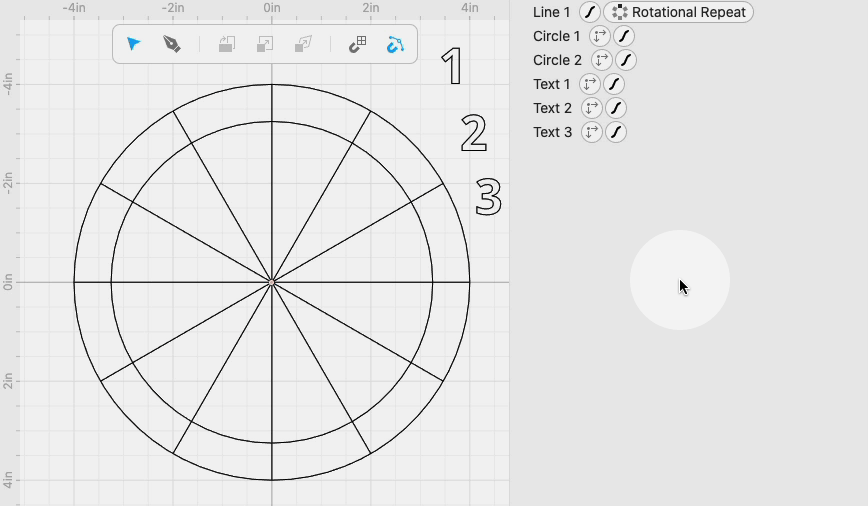Select the Line 1 item in the list
Screen dimensions: 868x506
click(x=551, y=12)
